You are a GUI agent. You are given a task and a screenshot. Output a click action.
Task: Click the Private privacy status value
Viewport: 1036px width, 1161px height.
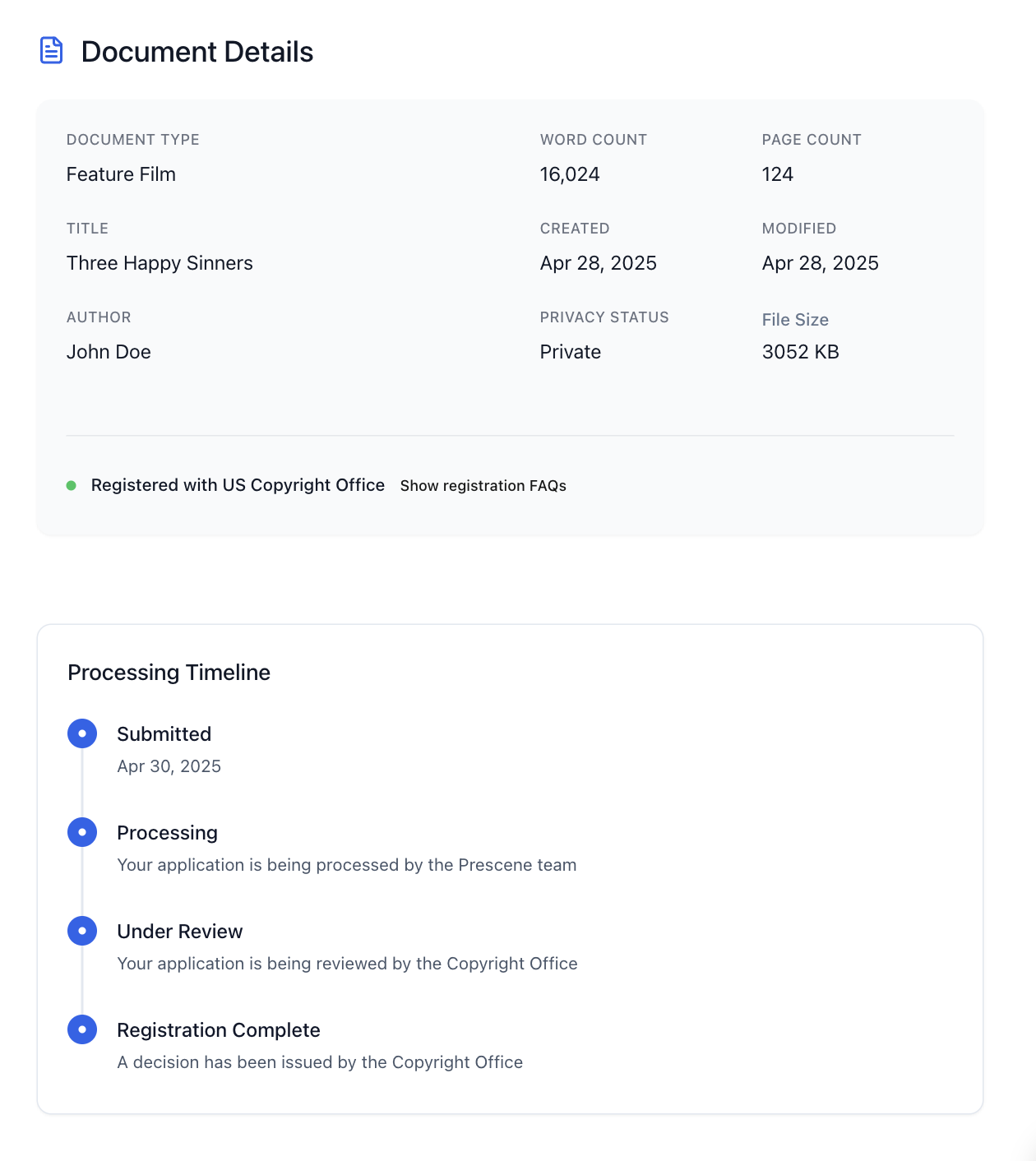[571, 352]
